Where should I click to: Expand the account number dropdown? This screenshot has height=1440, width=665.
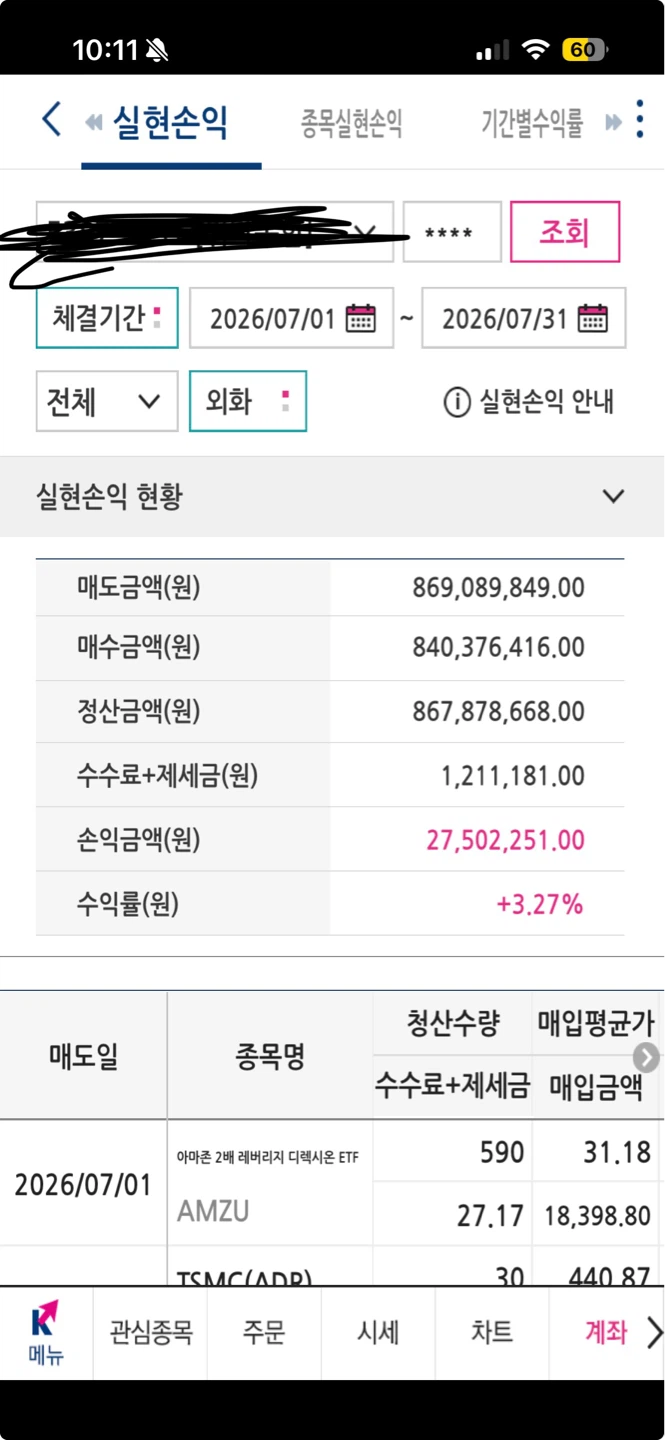(x=215, y=232)
